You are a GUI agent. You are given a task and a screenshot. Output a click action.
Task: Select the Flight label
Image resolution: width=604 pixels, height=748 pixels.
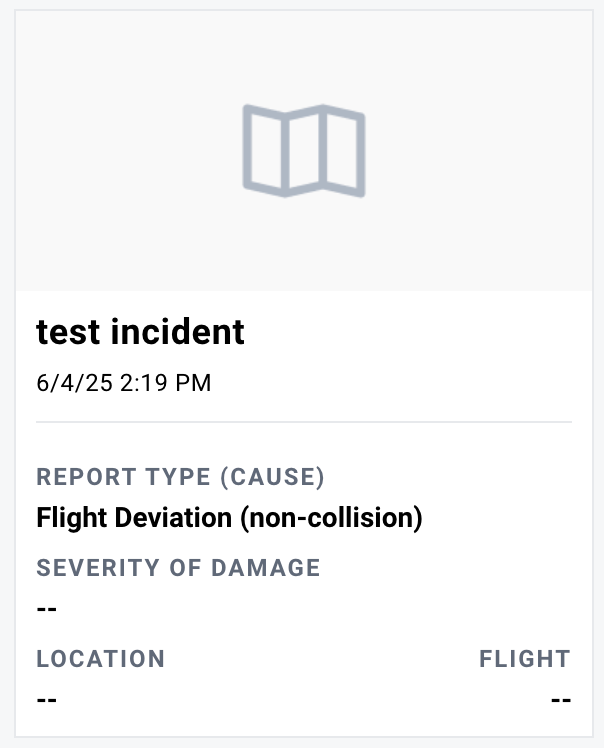tap(525, 659)
